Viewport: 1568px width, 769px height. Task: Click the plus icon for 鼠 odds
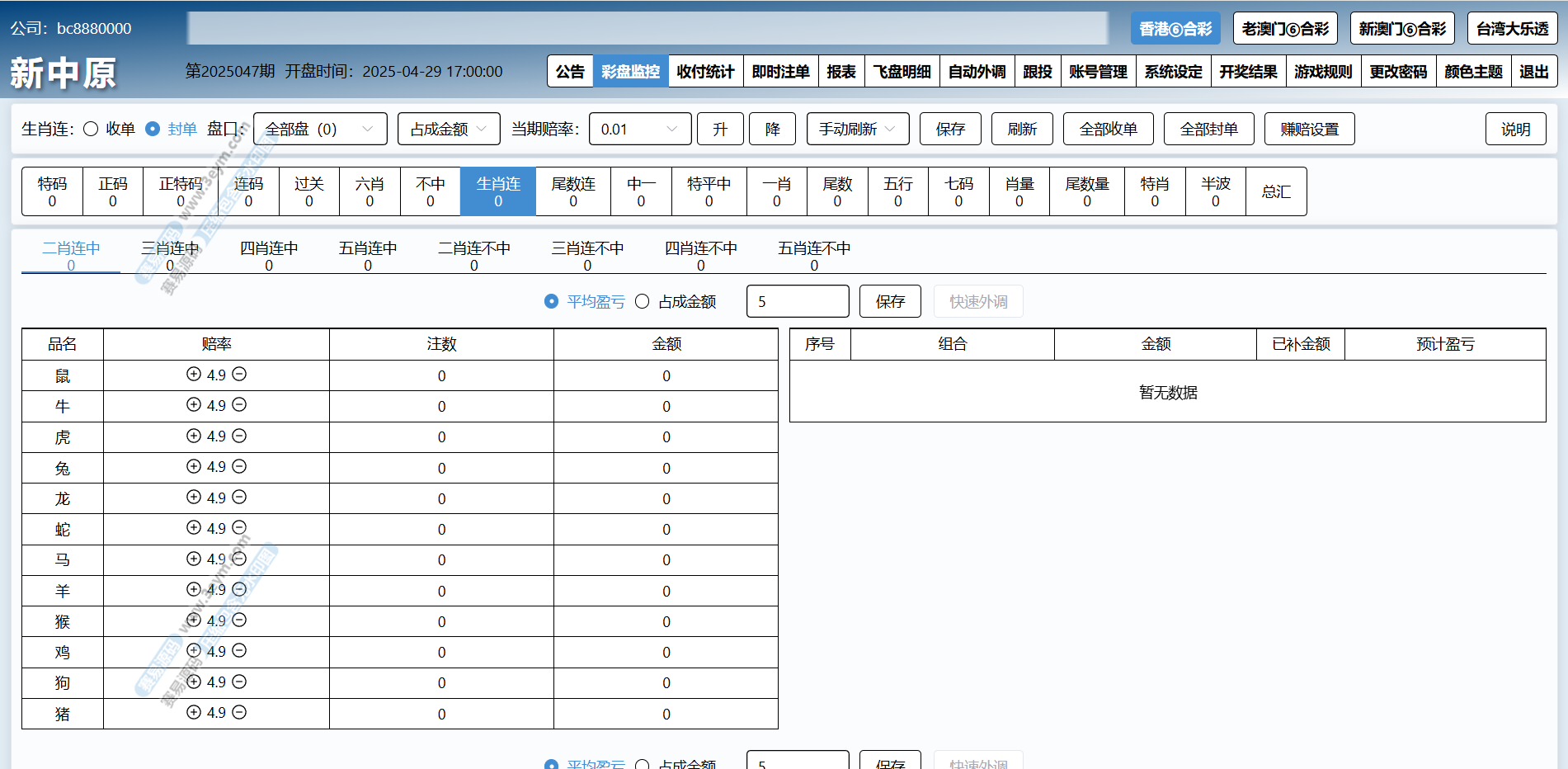pyautogui.click(x=194, y=375)
